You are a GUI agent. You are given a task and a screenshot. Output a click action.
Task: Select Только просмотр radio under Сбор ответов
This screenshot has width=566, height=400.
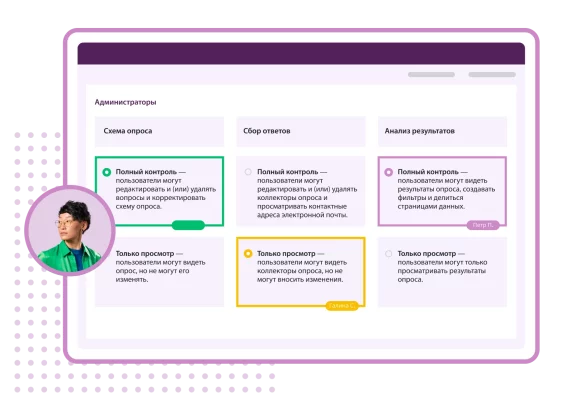[x=248, y=254]
